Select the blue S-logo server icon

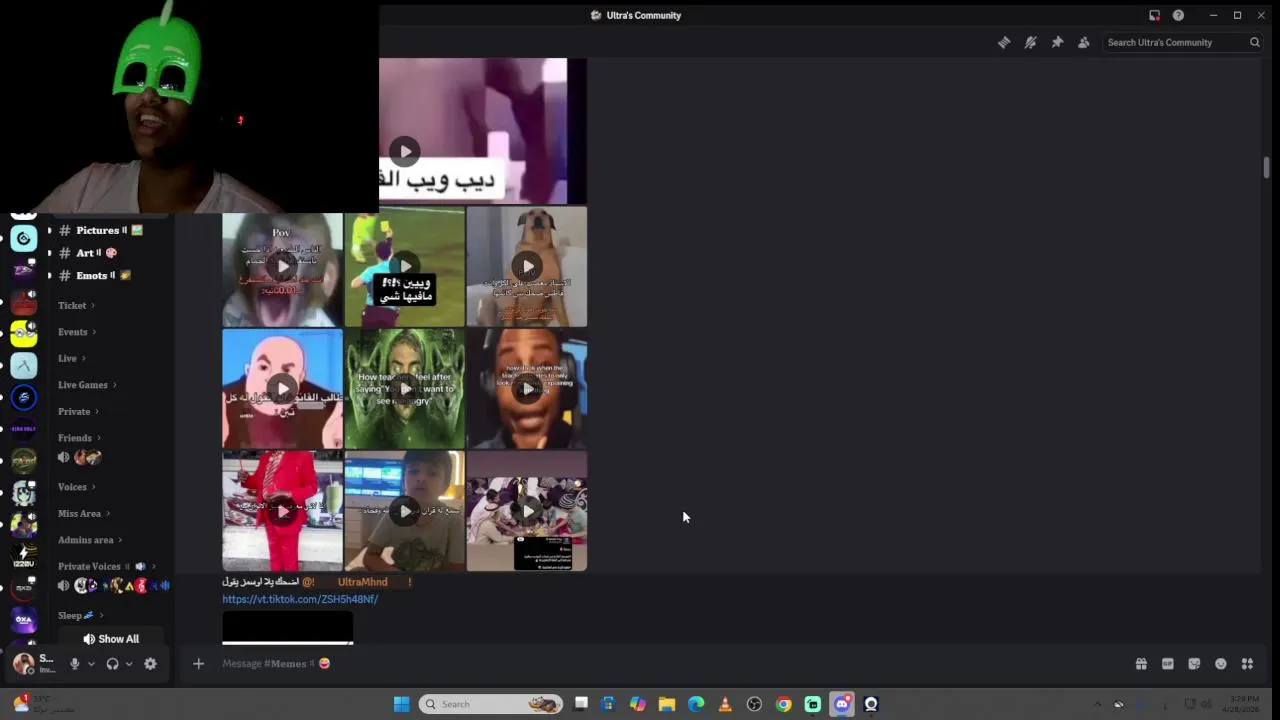tap(23, 397)
